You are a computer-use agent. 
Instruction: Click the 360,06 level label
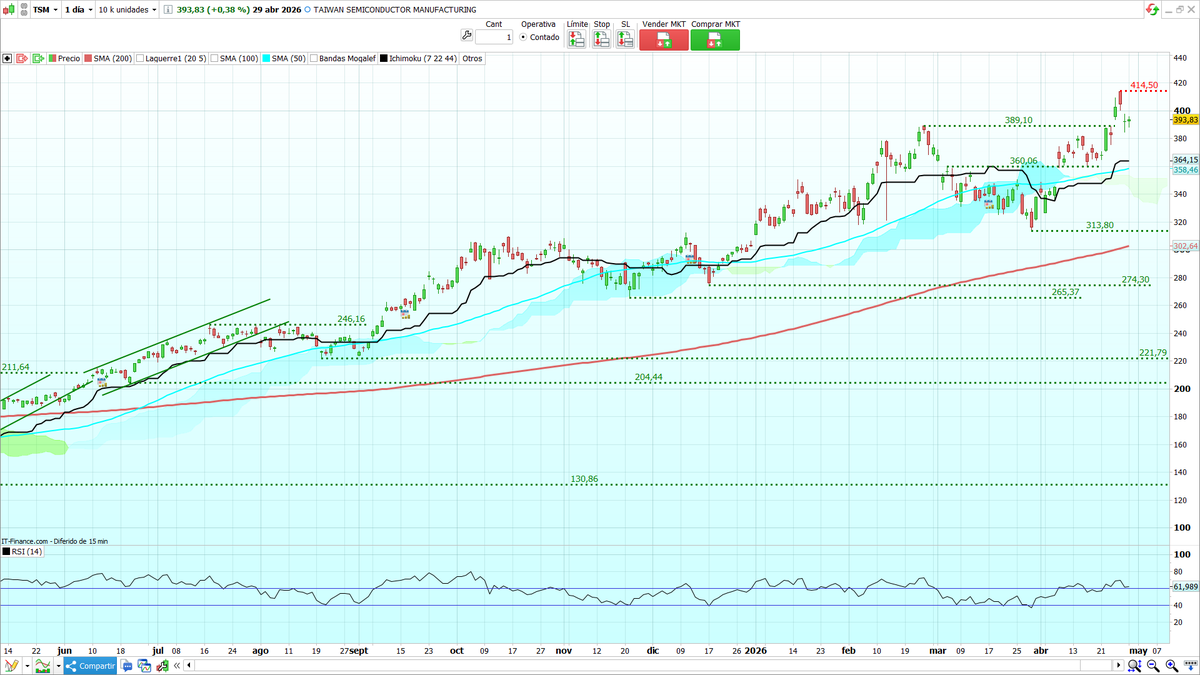[x=1024, y=161]
